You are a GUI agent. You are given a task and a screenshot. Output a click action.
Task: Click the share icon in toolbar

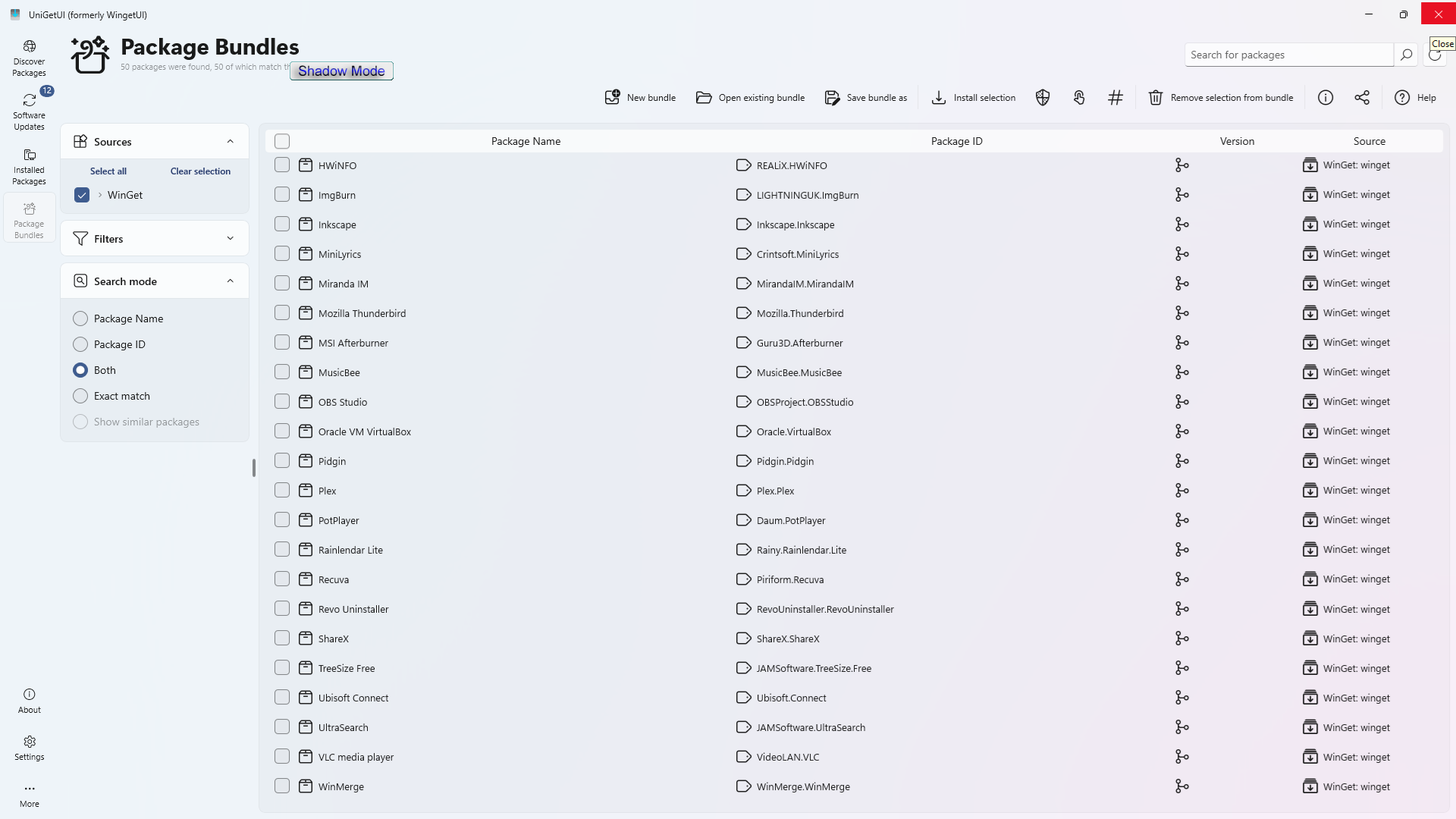point(1362,98)
